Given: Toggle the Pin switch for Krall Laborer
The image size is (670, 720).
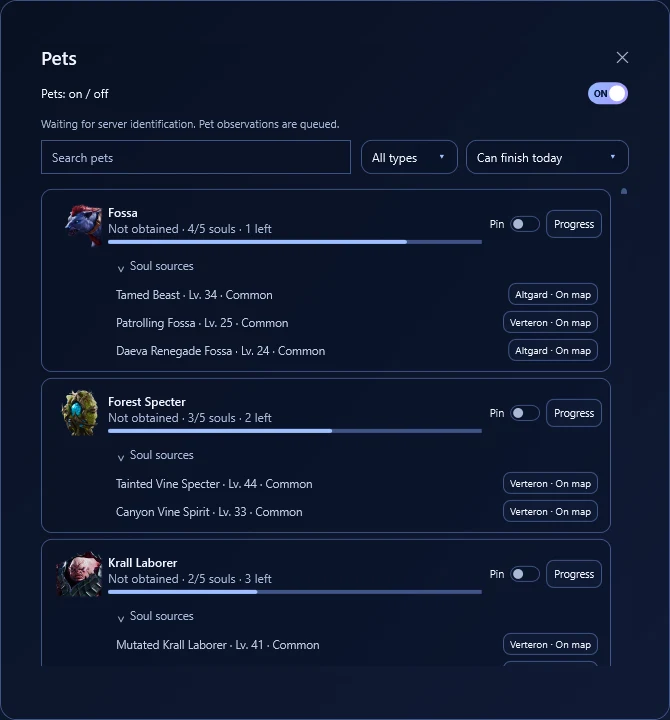Looking at the screenshot, I should click(524, 574).
